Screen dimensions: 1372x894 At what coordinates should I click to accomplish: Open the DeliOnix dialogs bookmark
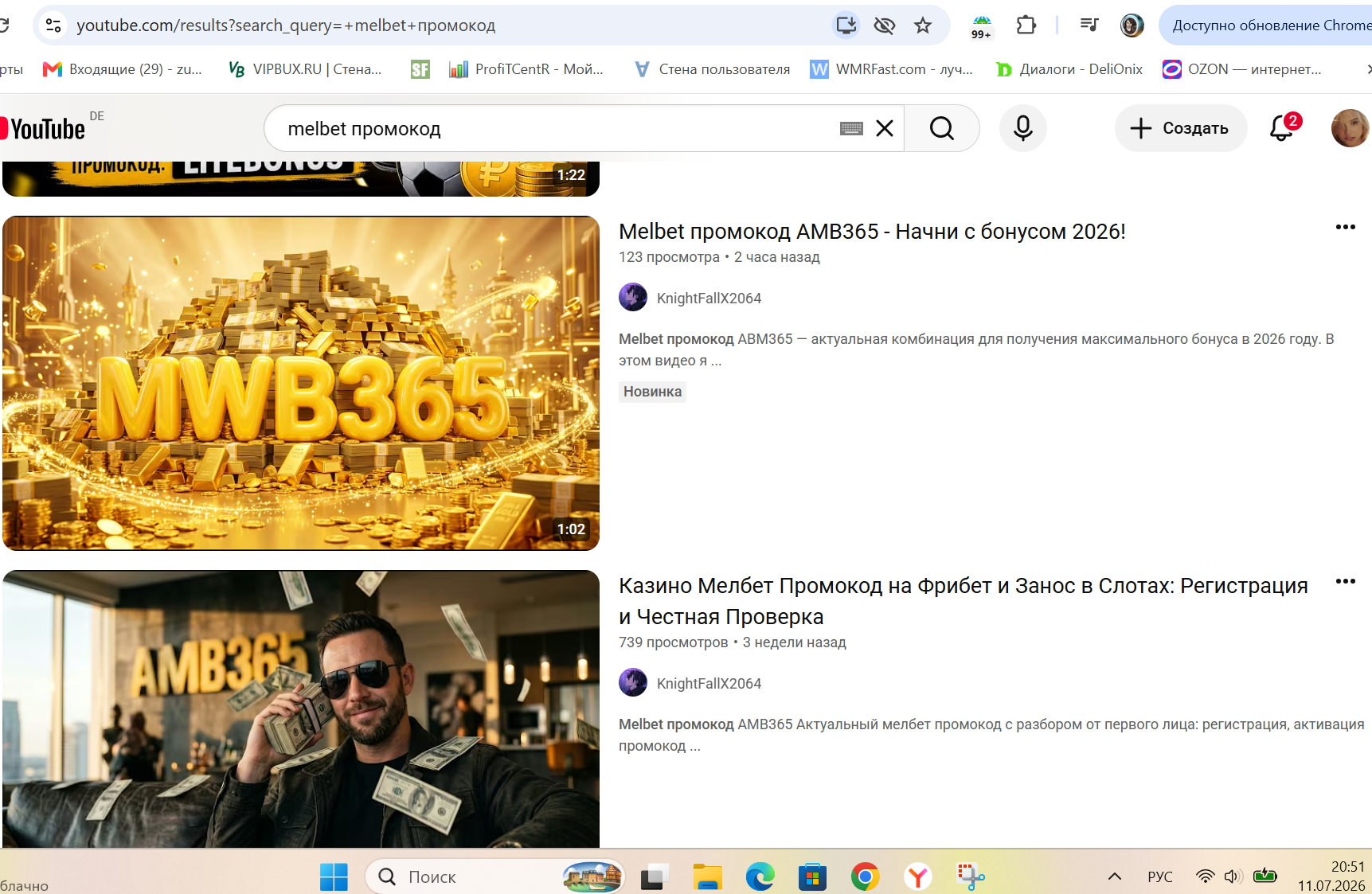[x=1069, y=69]
